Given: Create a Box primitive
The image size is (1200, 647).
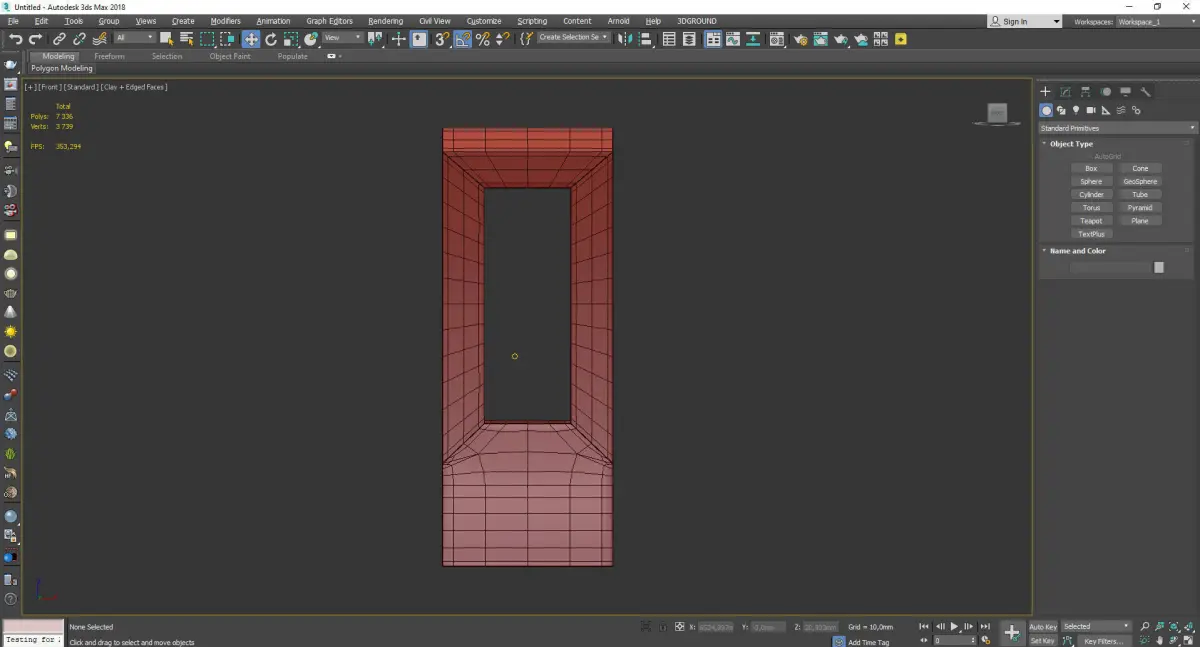Looking at the screenshot, I should 1091,168.
